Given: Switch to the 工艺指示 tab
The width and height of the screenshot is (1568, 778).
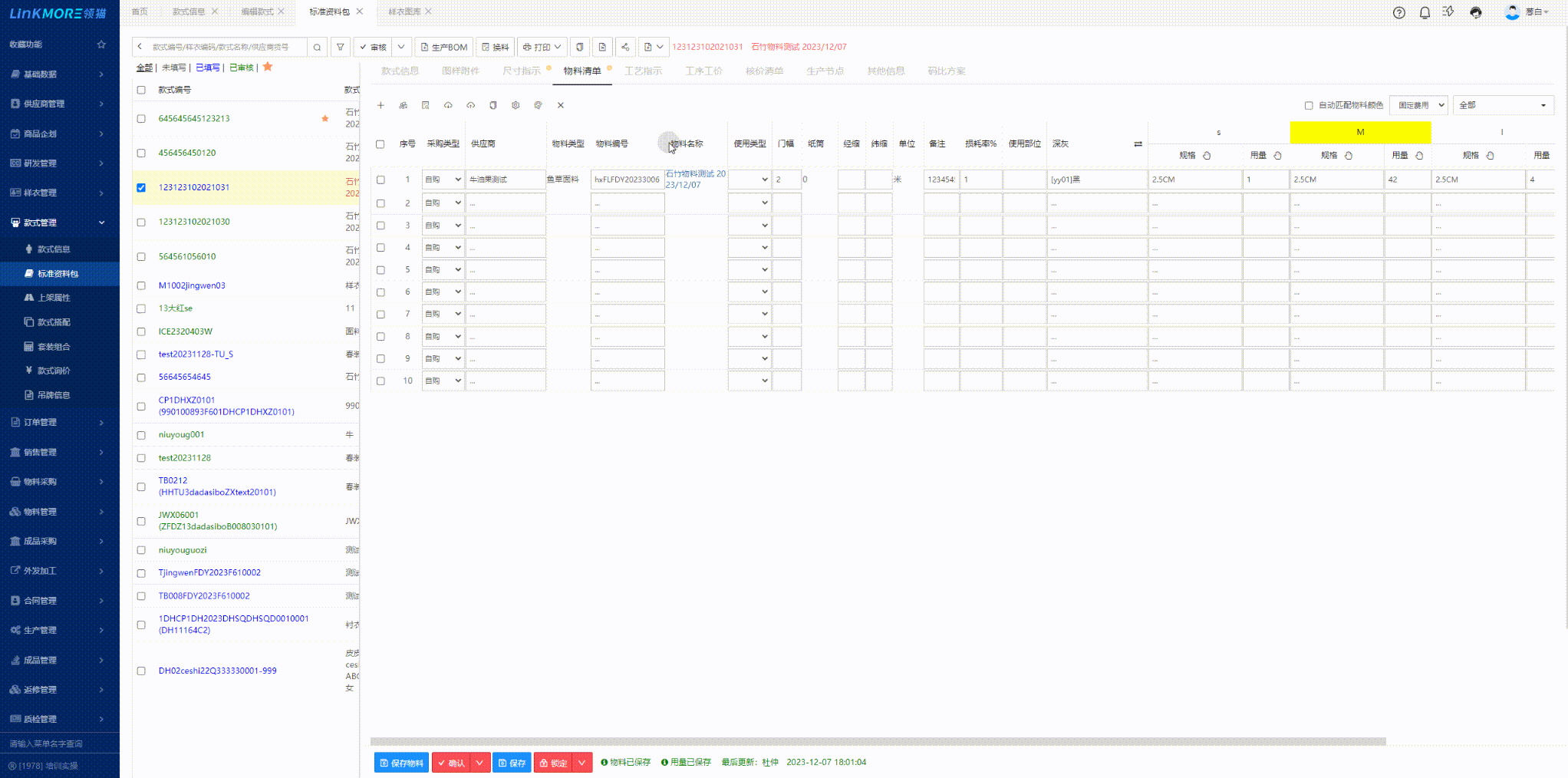Looking at the screenshot, I should (643, 71).
